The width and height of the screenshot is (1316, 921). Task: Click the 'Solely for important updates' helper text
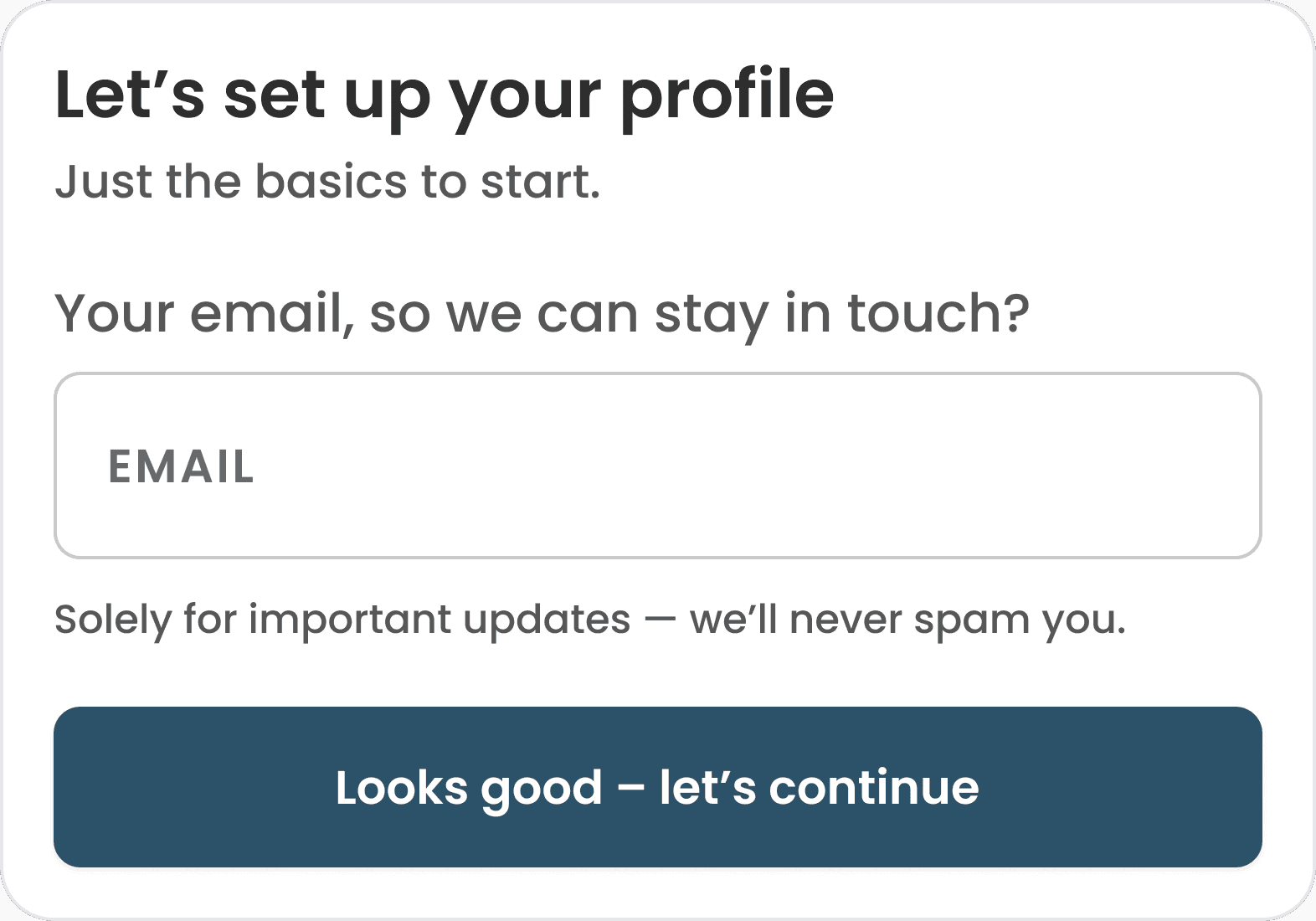pos(342,620)
